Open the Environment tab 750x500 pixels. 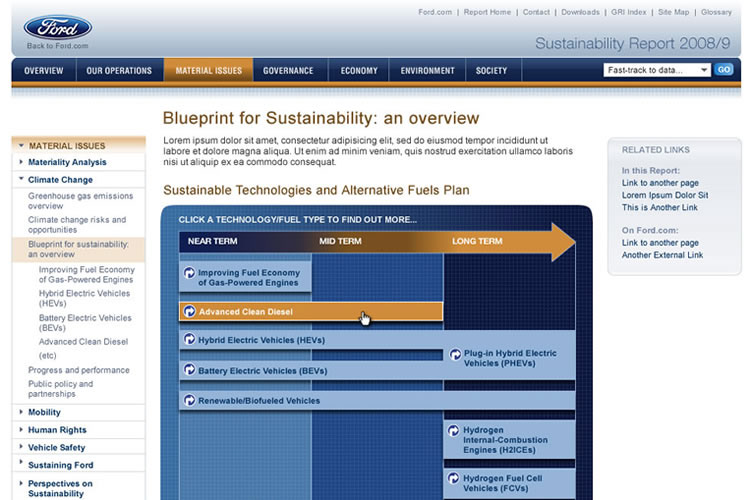point(428,70)
